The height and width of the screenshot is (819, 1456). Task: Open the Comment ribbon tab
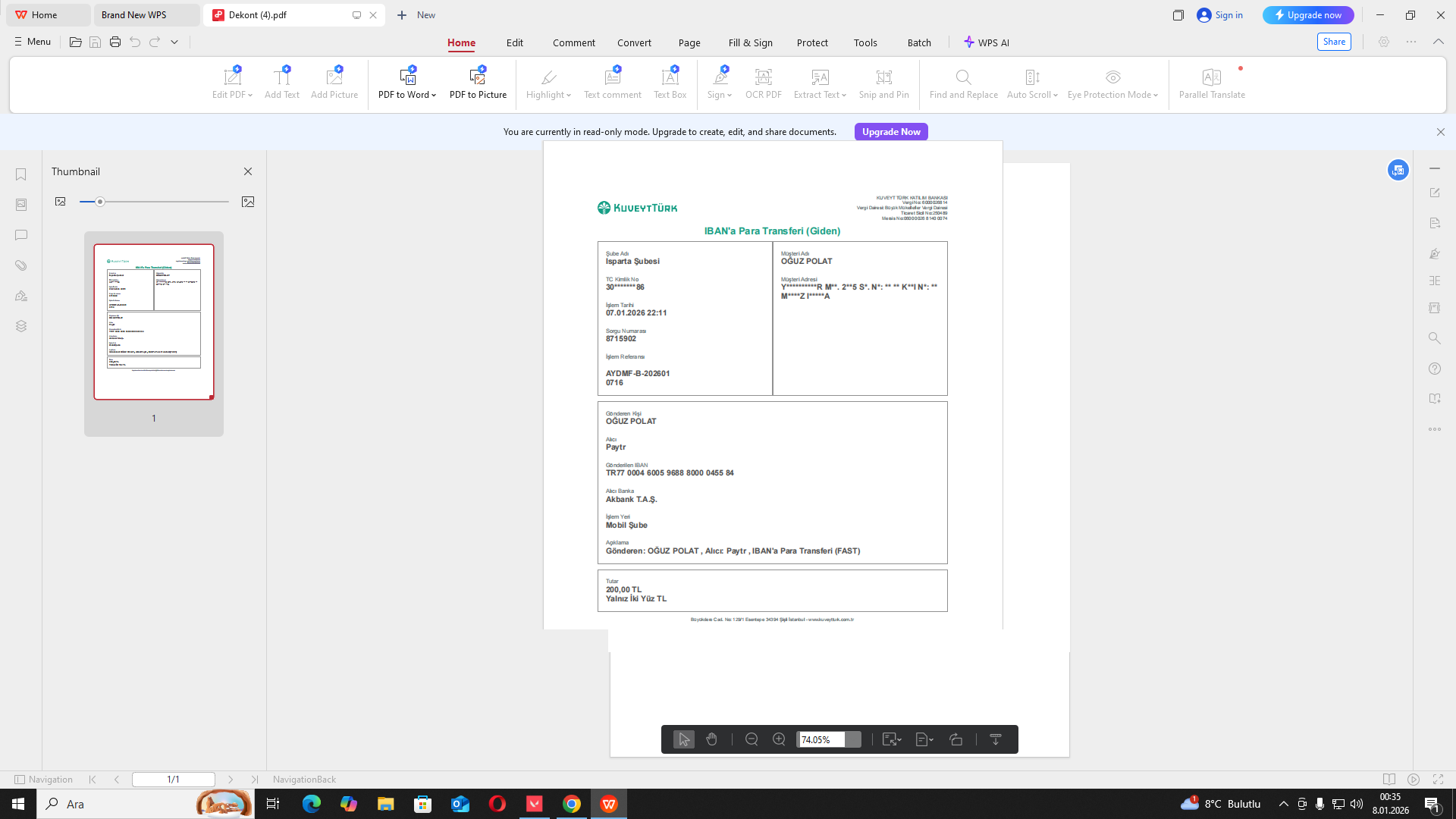click(574, 42)
